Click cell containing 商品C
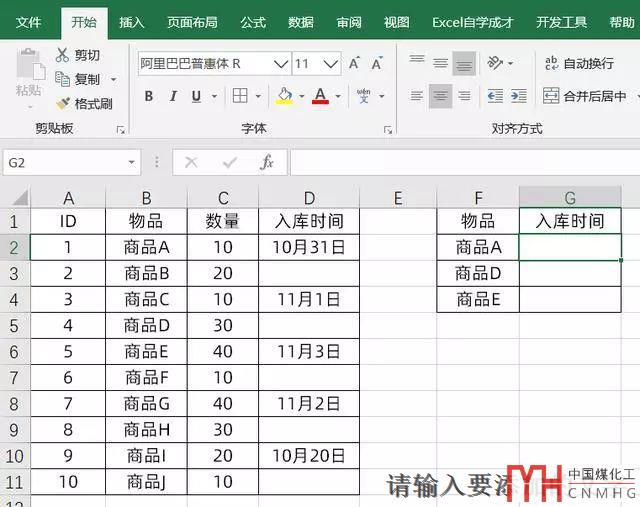Image resolution: width=640 pixels, height=507 pixels. (x=147, y=300)
